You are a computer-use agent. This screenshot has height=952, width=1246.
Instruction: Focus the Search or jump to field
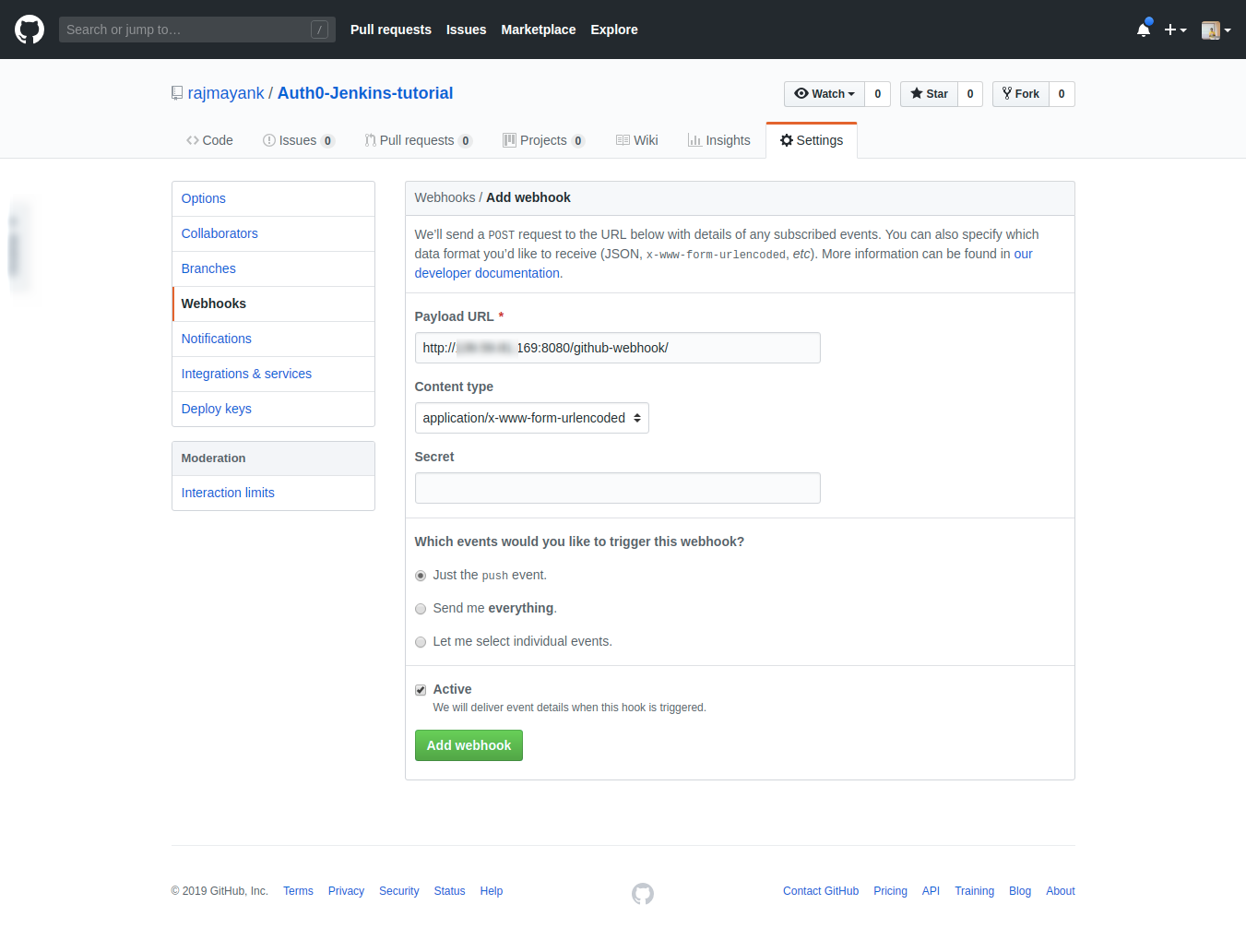click(197, 30)
